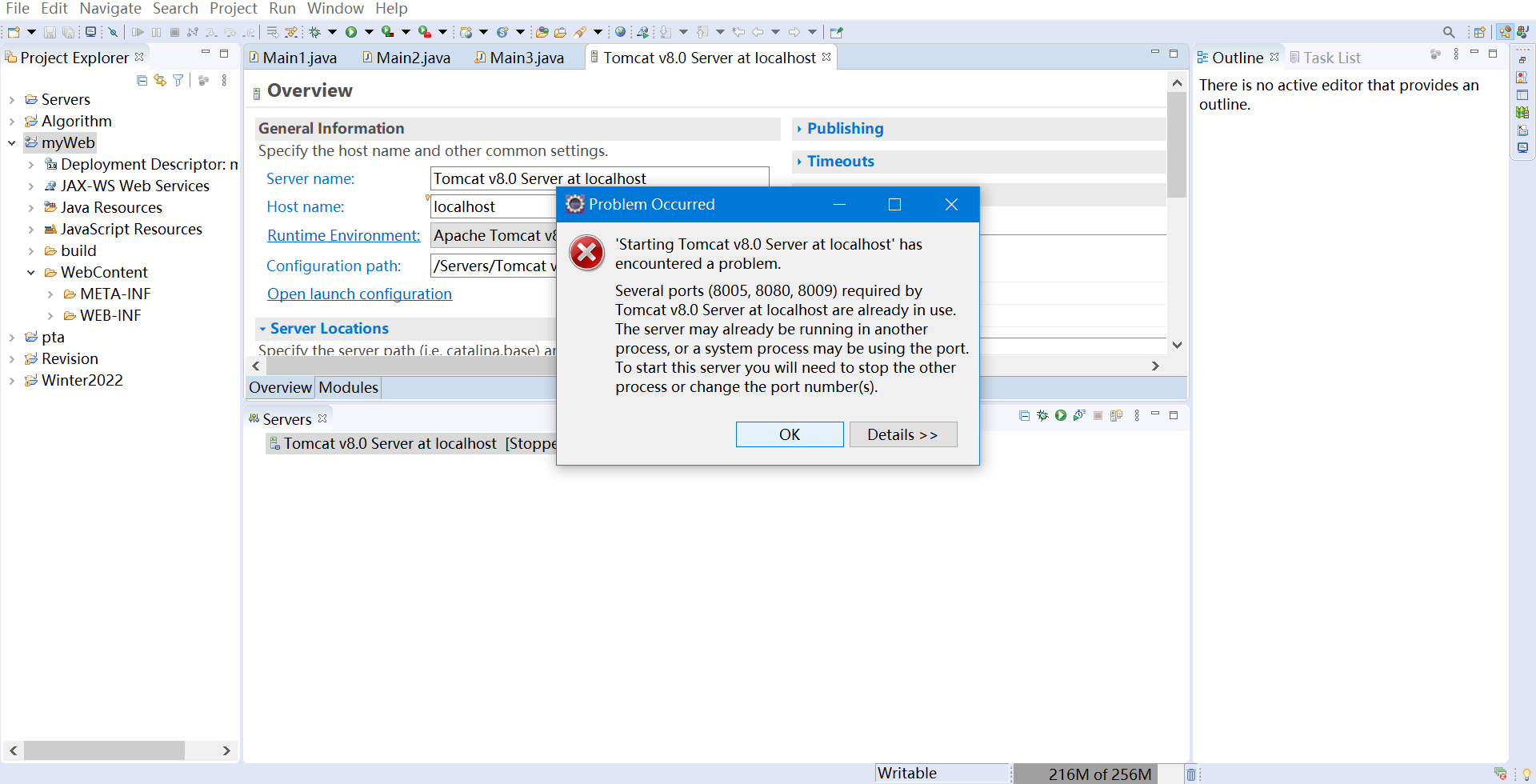This screenshot has width=1536, height=784.
Task: Start server via green play icon in Servers view
Action: click(x=1061, y=415)
